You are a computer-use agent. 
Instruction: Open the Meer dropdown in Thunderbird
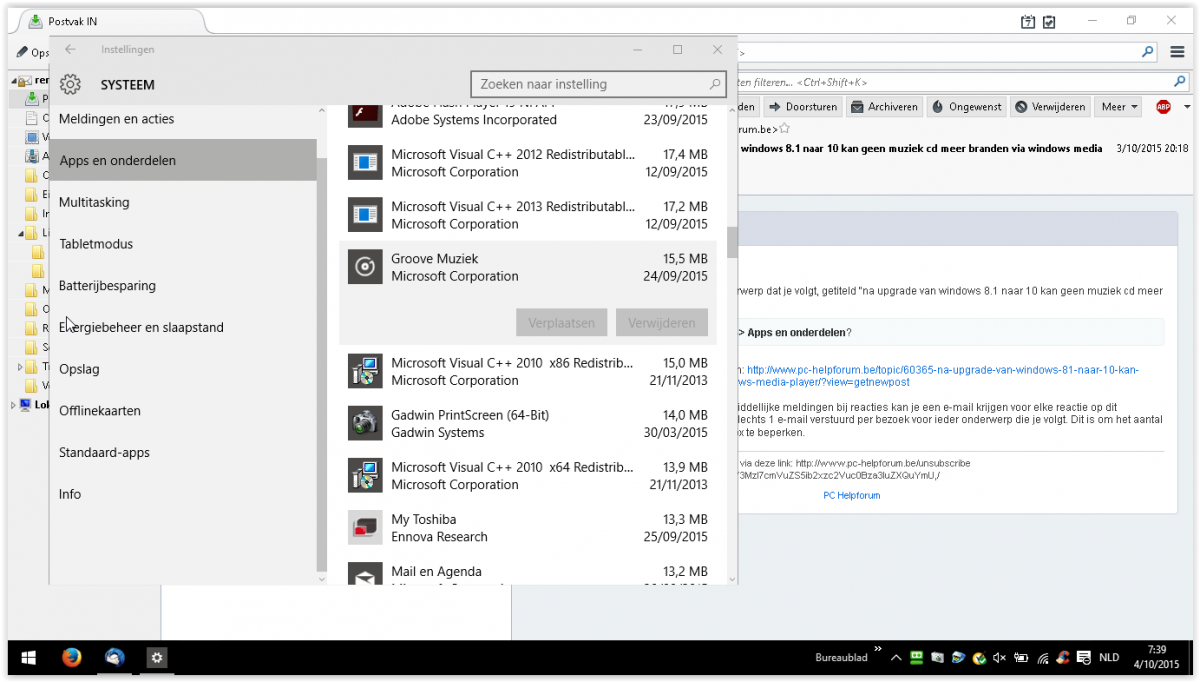[x=1119, y=107]
